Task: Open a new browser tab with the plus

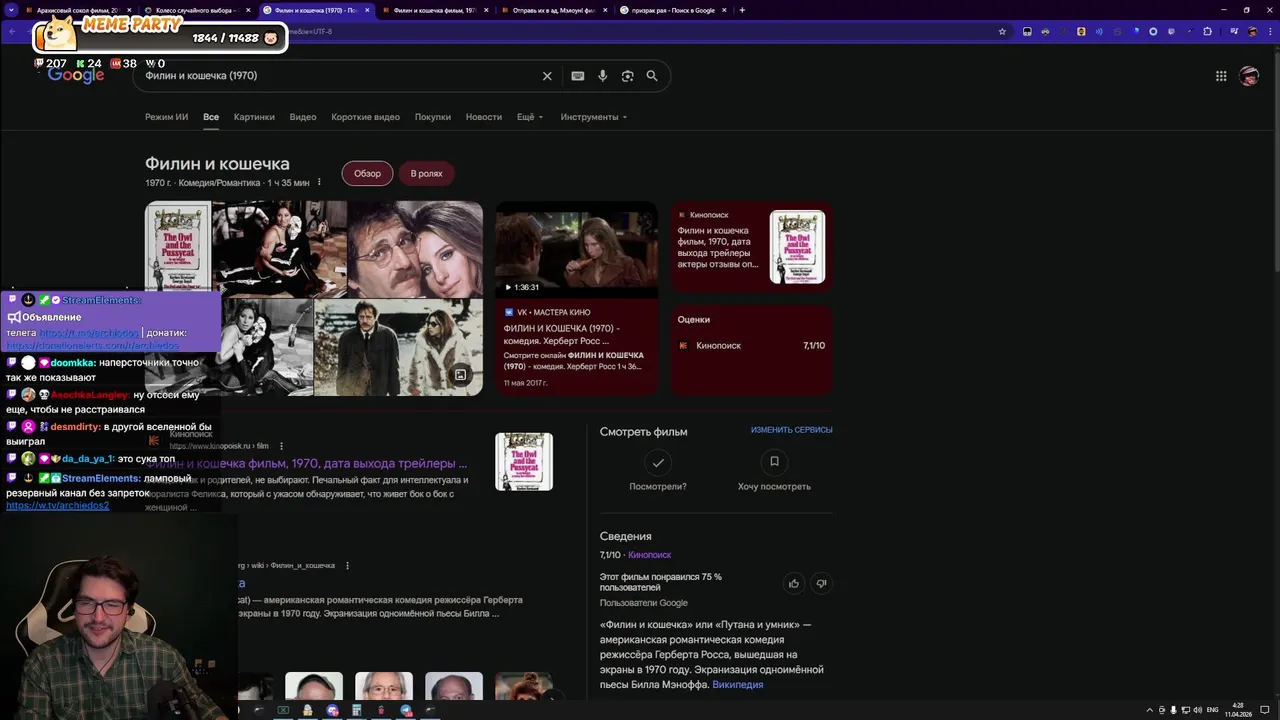Action: 742,10
